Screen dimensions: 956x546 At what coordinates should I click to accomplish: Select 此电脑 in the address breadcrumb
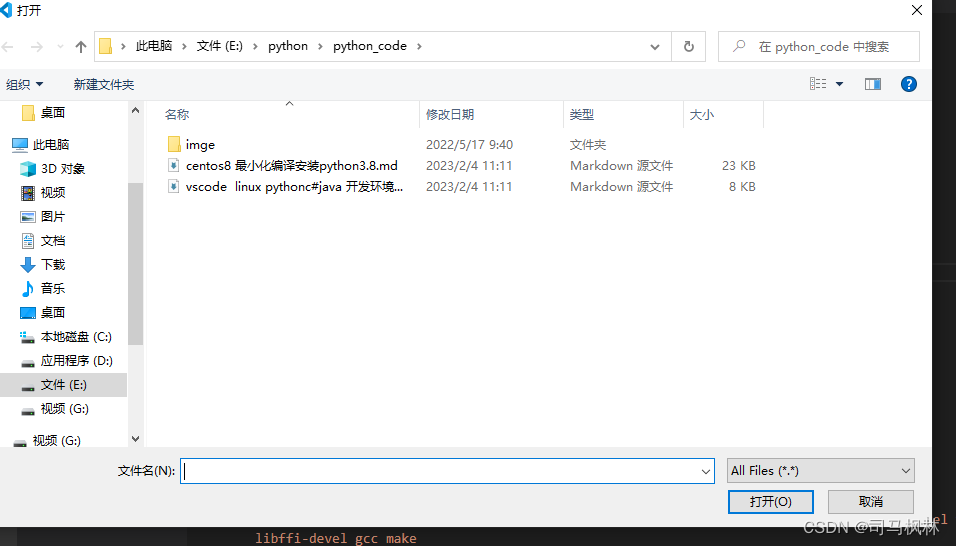click(154, 46)
